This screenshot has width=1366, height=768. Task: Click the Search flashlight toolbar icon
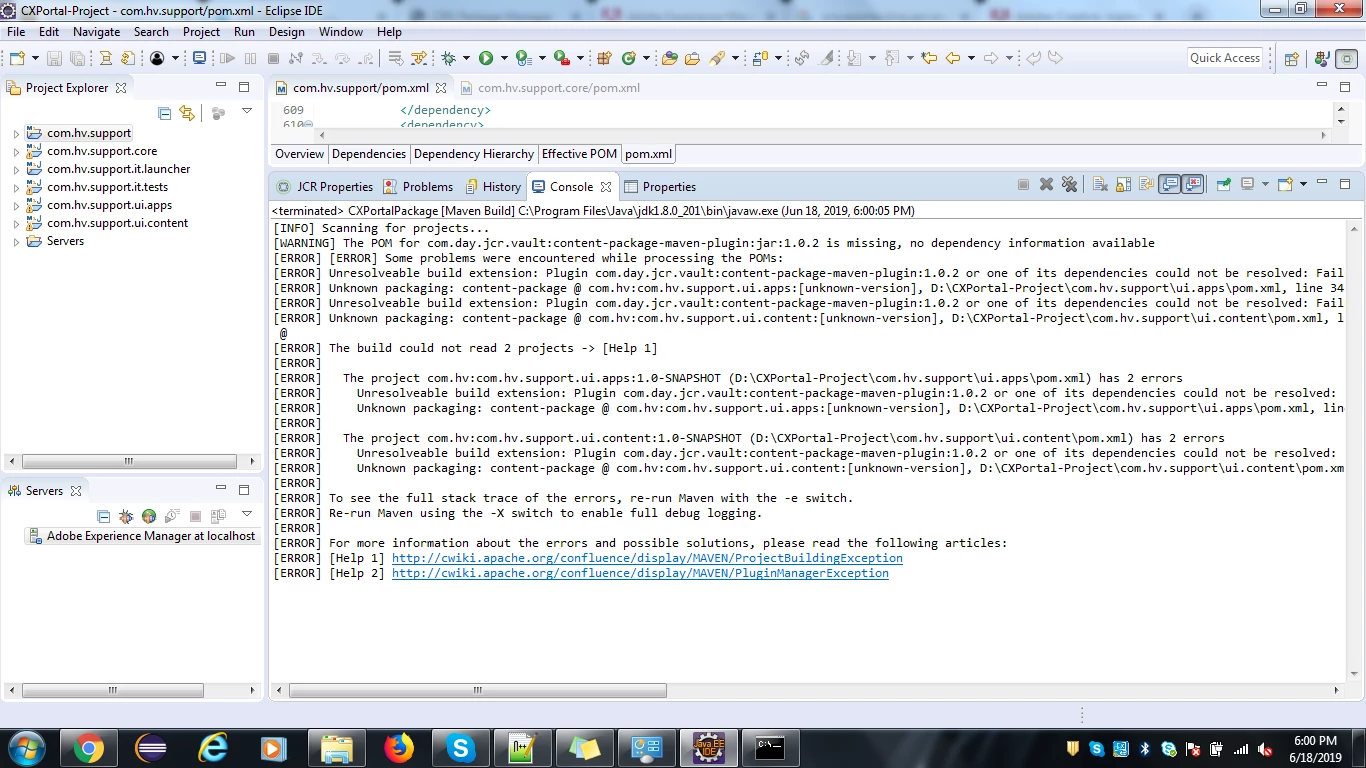[x=717, y=58]
